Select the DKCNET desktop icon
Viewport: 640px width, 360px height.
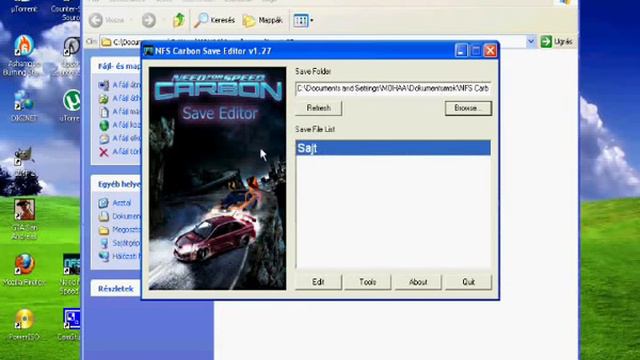point(24,106)
